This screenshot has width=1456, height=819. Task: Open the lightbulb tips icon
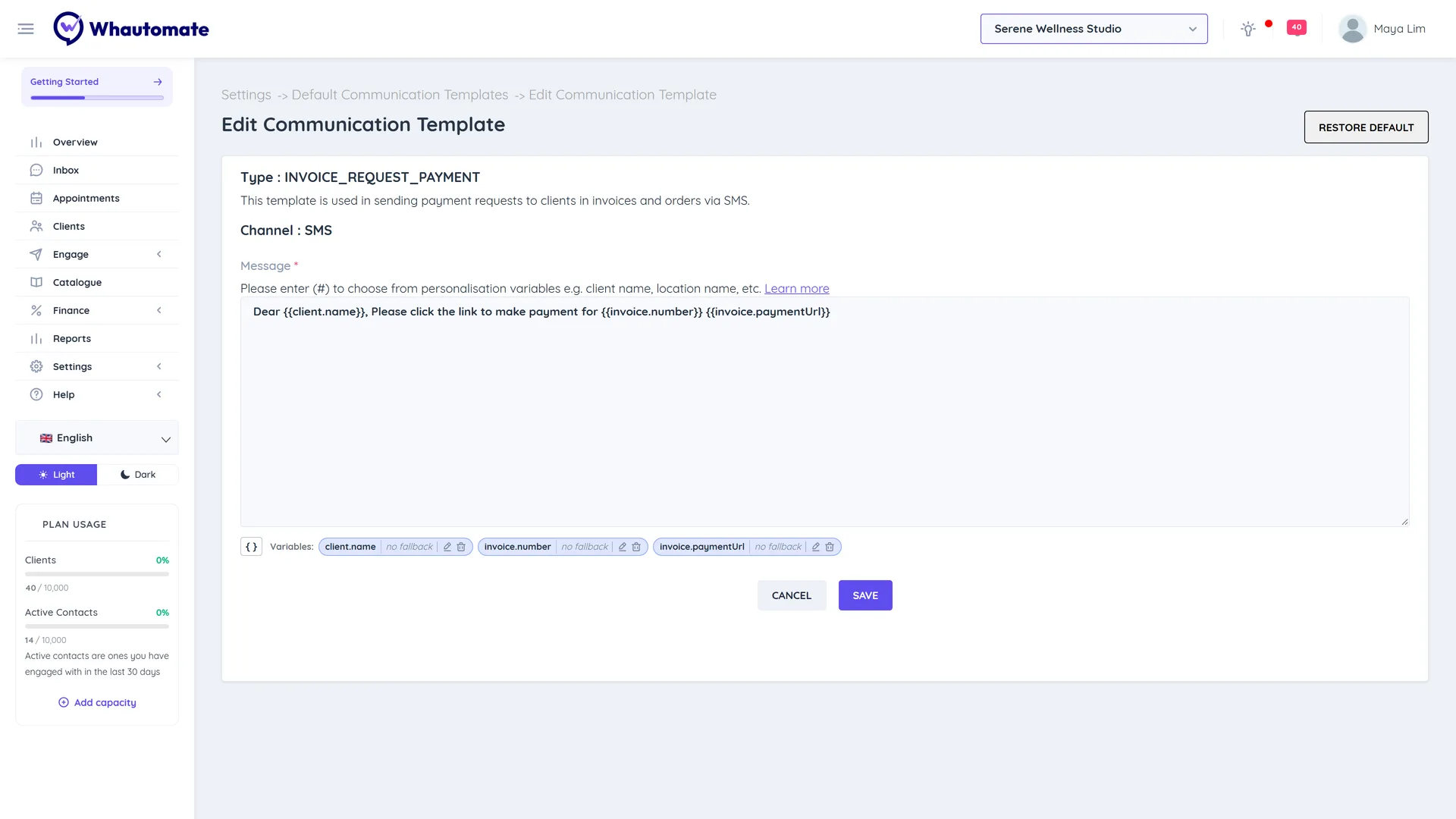click(x=1248, y=29)
